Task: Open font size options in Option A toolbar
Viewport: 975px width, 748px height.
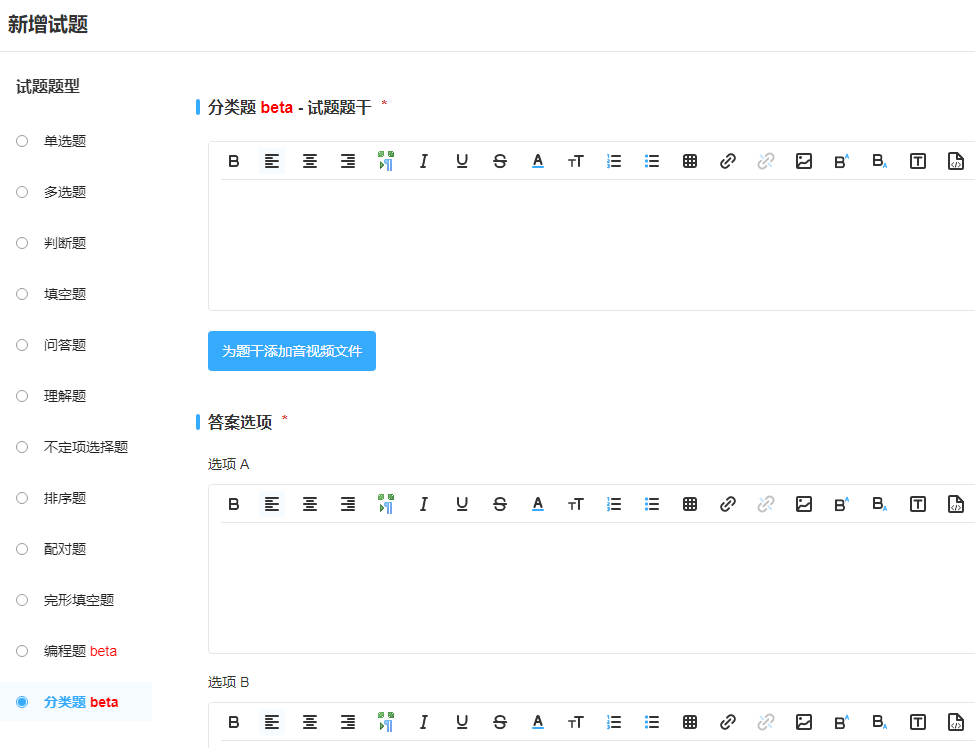Action: click(576, 504)
